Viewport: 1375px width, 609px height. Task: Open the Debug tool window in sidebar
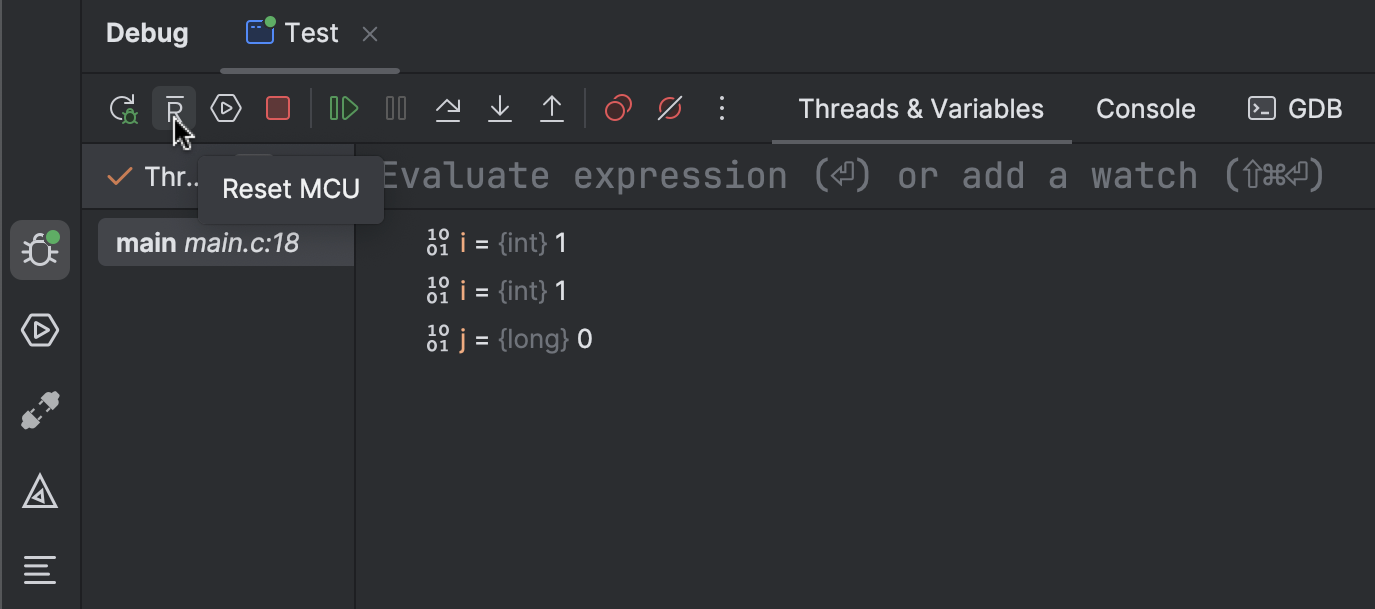39,249
